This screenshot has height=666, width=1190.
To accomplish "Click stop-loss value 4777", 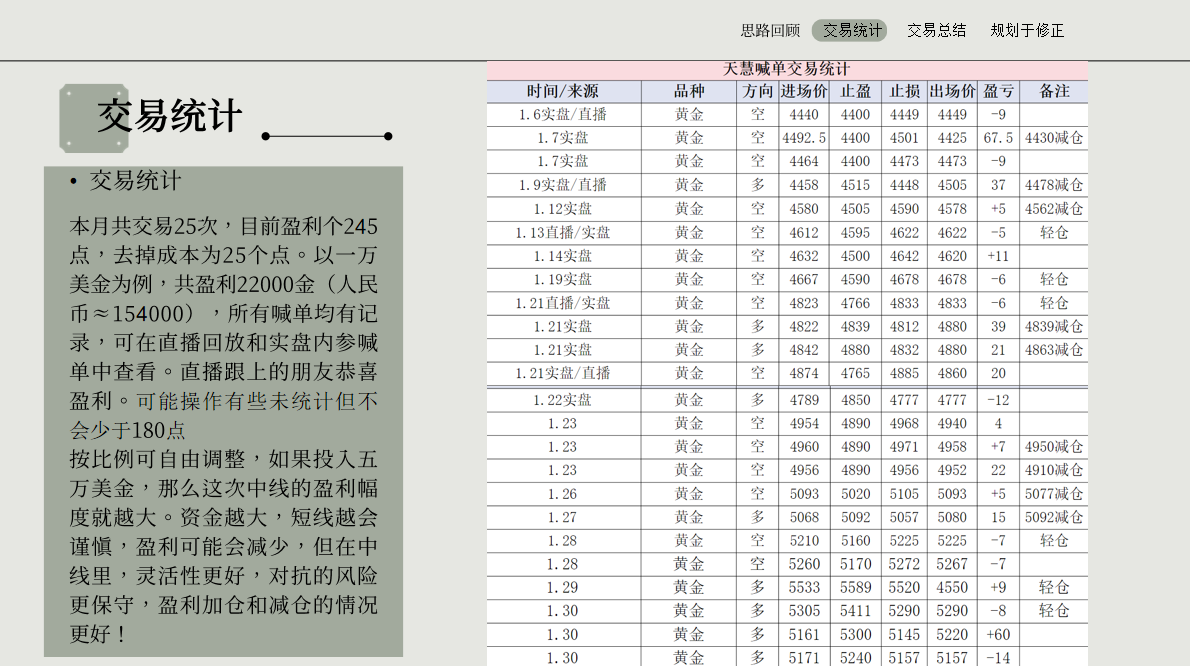I will (x=904, y=400).
